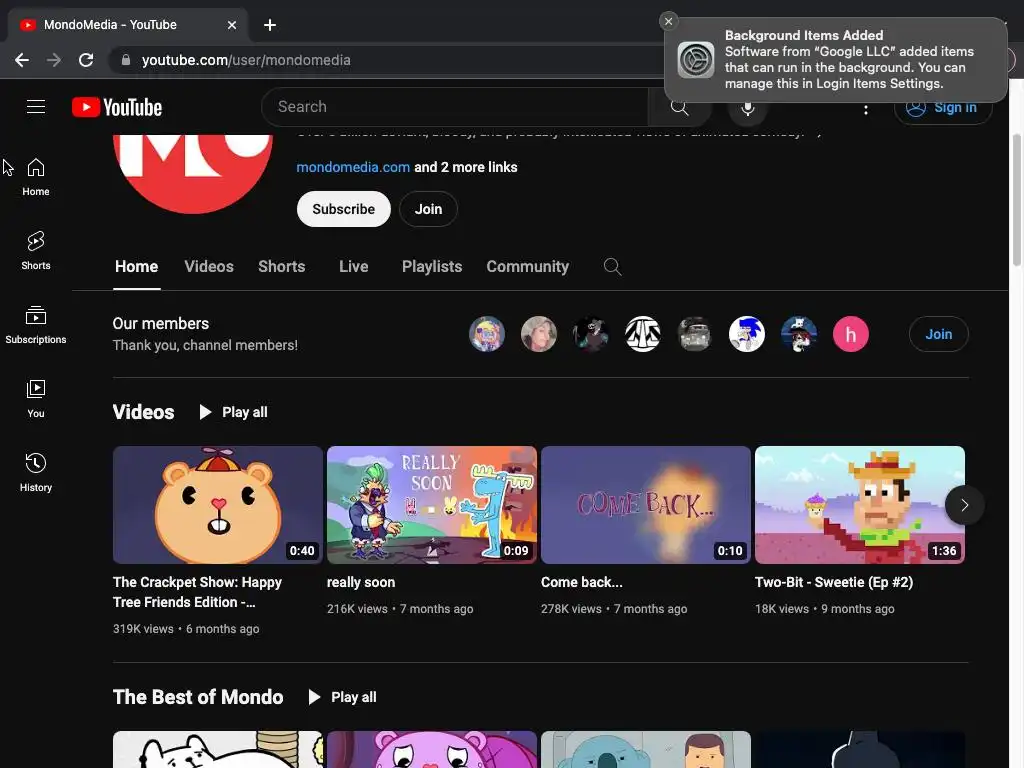Screen dimensions: 1024x768
Task: Click the browser address bar URL
Action: point(246,60)
